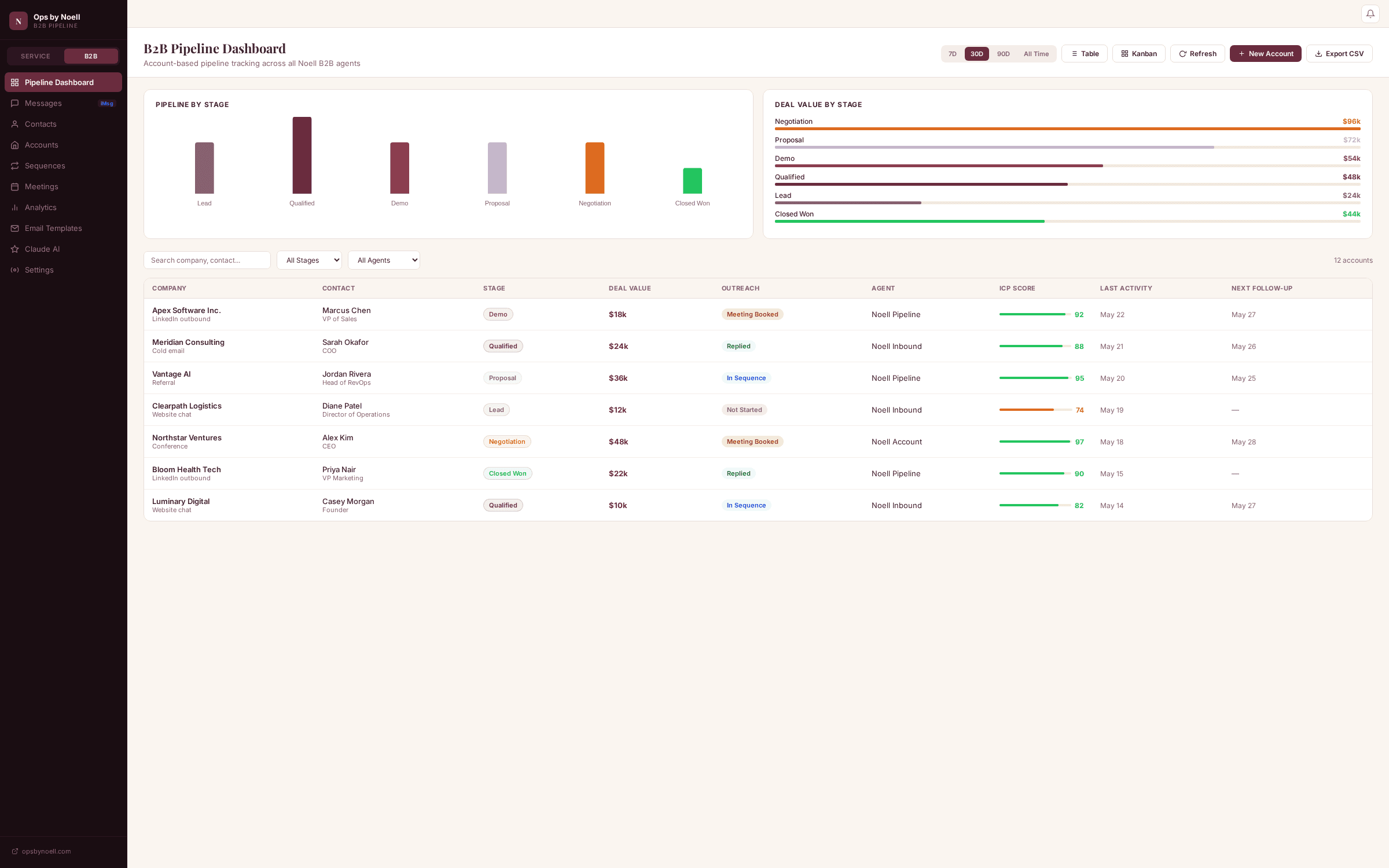
Task: Click the Apex Software ICP score bar
Action: pos(1035,314)
